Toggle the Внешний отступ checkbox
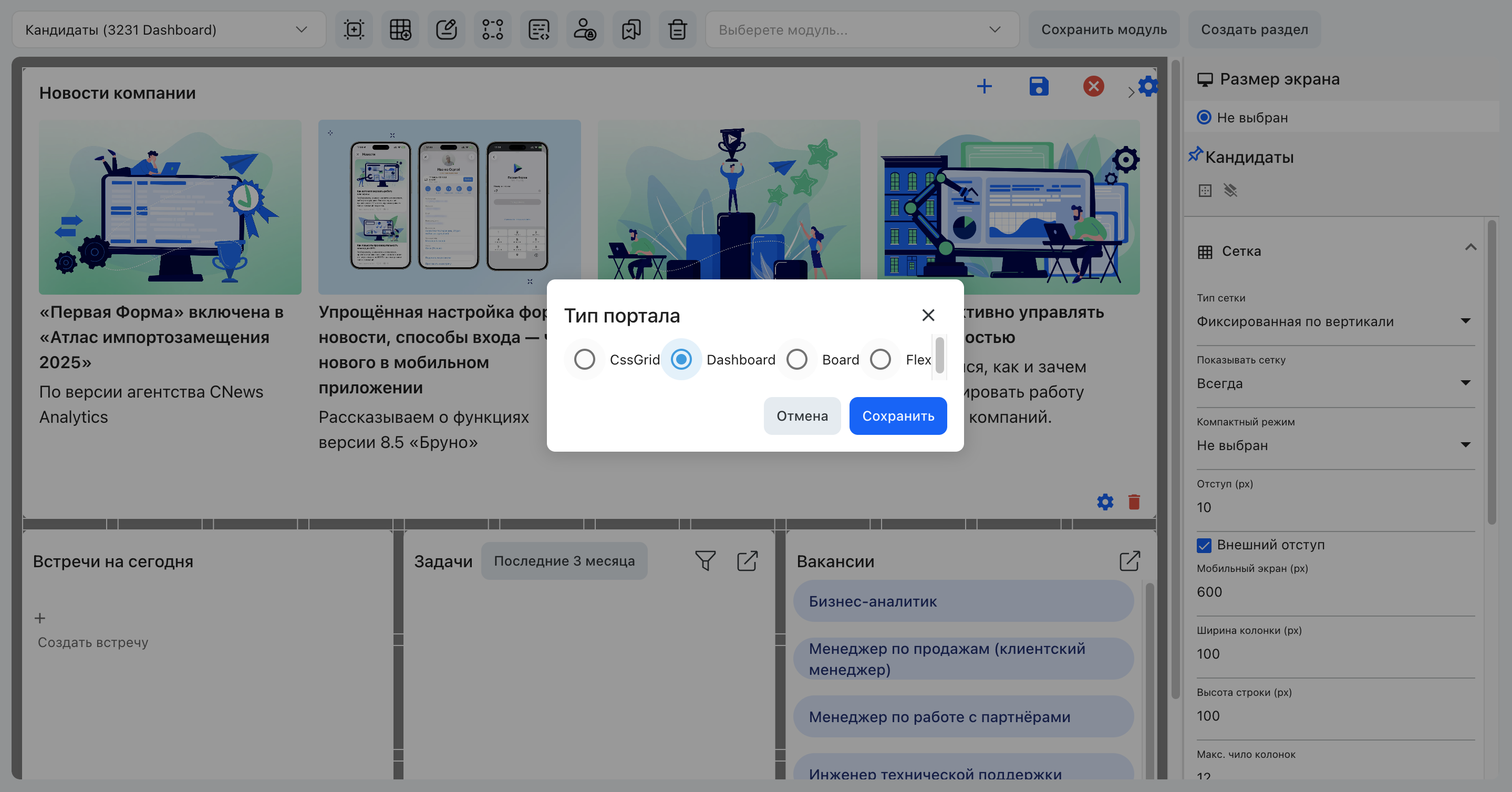Screen dimensions: 1512x792 (x=1204, y=545)
